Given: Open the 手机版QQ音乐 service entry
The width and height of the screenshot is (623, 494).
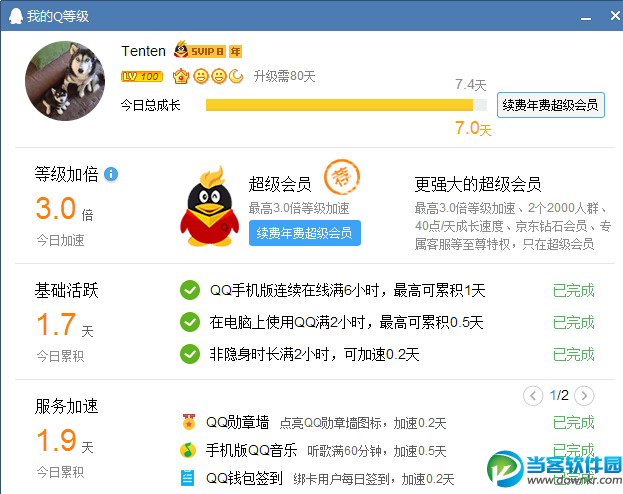Looking at the screenshot, I should [x=252, y=450].
